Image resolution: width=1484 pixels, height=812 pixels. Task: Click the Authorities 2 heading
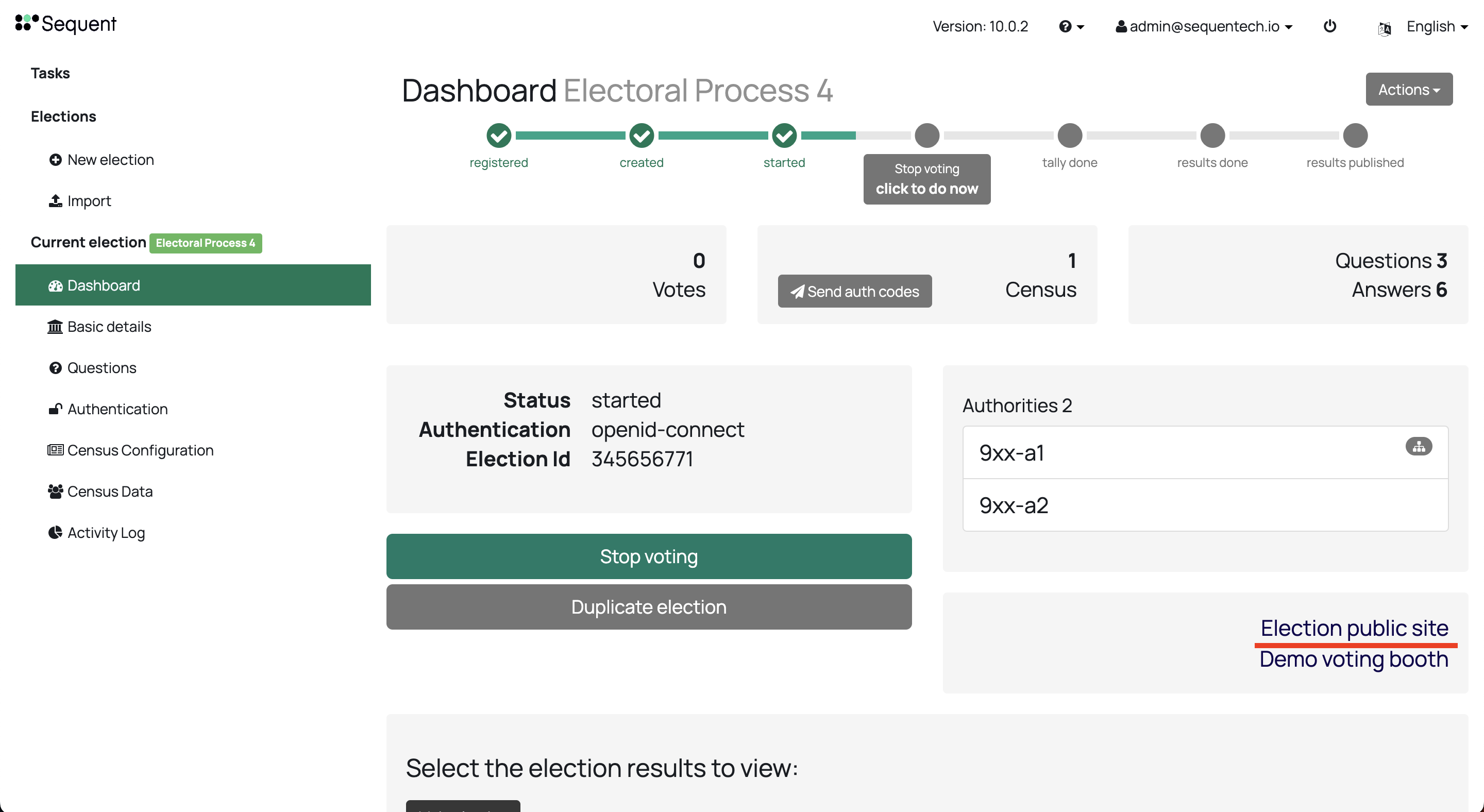pos(1017,405)
